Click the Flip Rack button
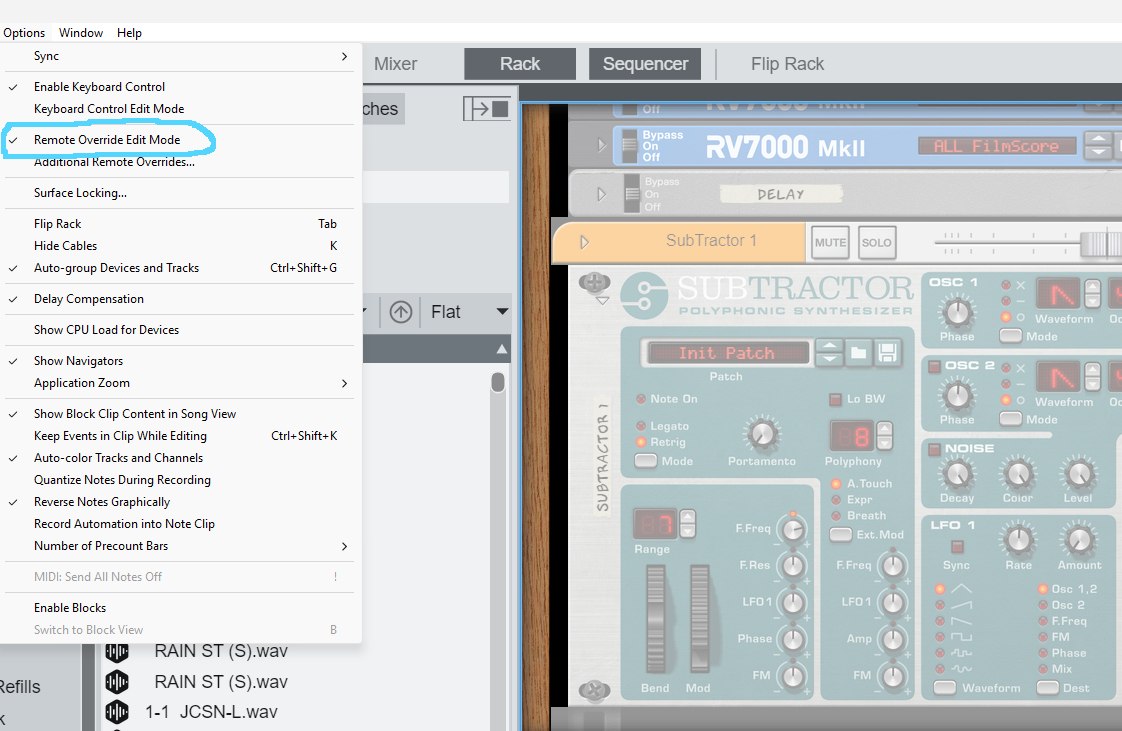The image size is (1122, 731). [x=787, y=64]
